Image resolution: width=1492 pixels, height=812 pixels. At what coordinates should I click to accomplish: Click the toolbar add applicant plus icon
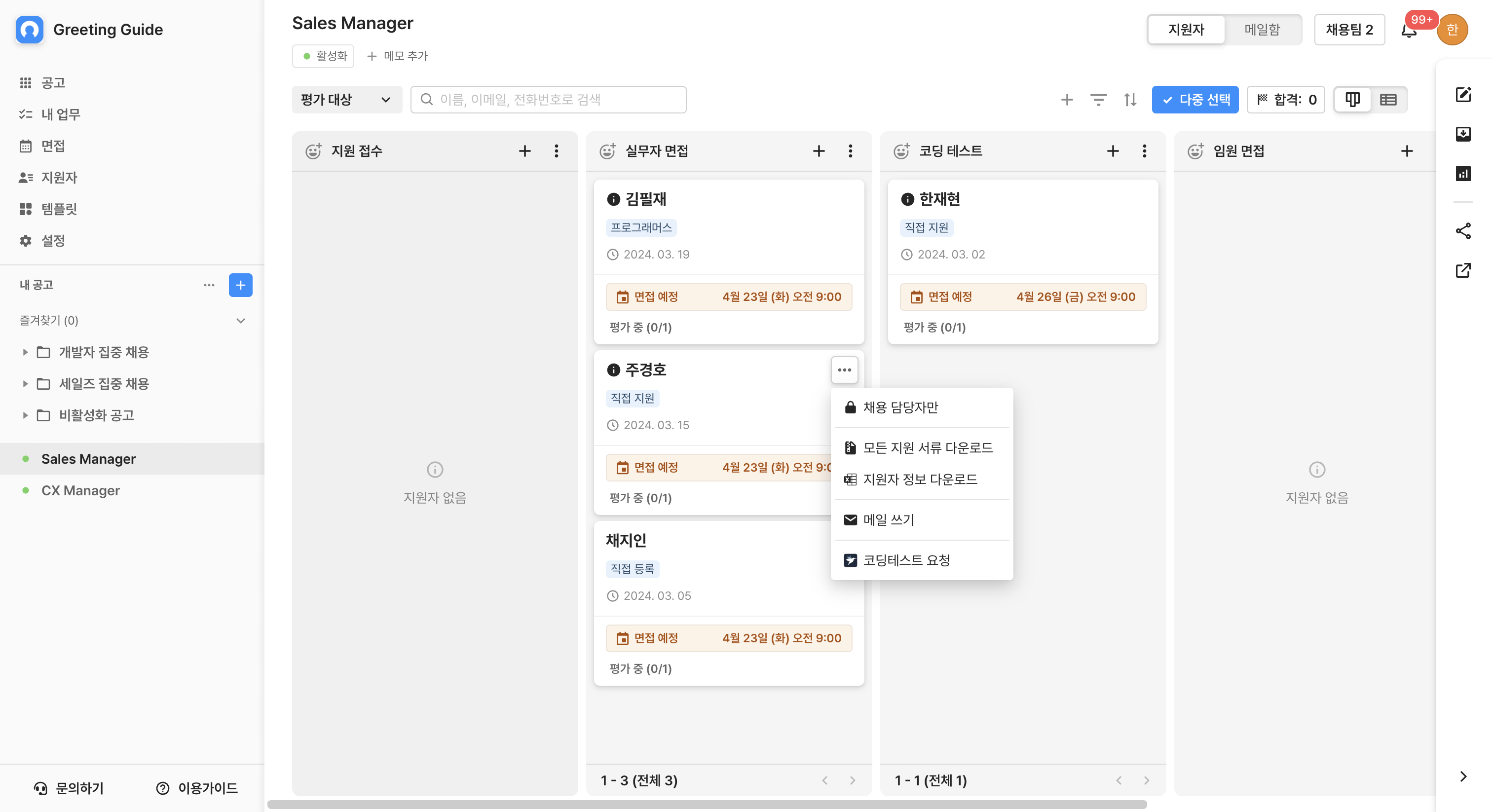coord(1067,100)
